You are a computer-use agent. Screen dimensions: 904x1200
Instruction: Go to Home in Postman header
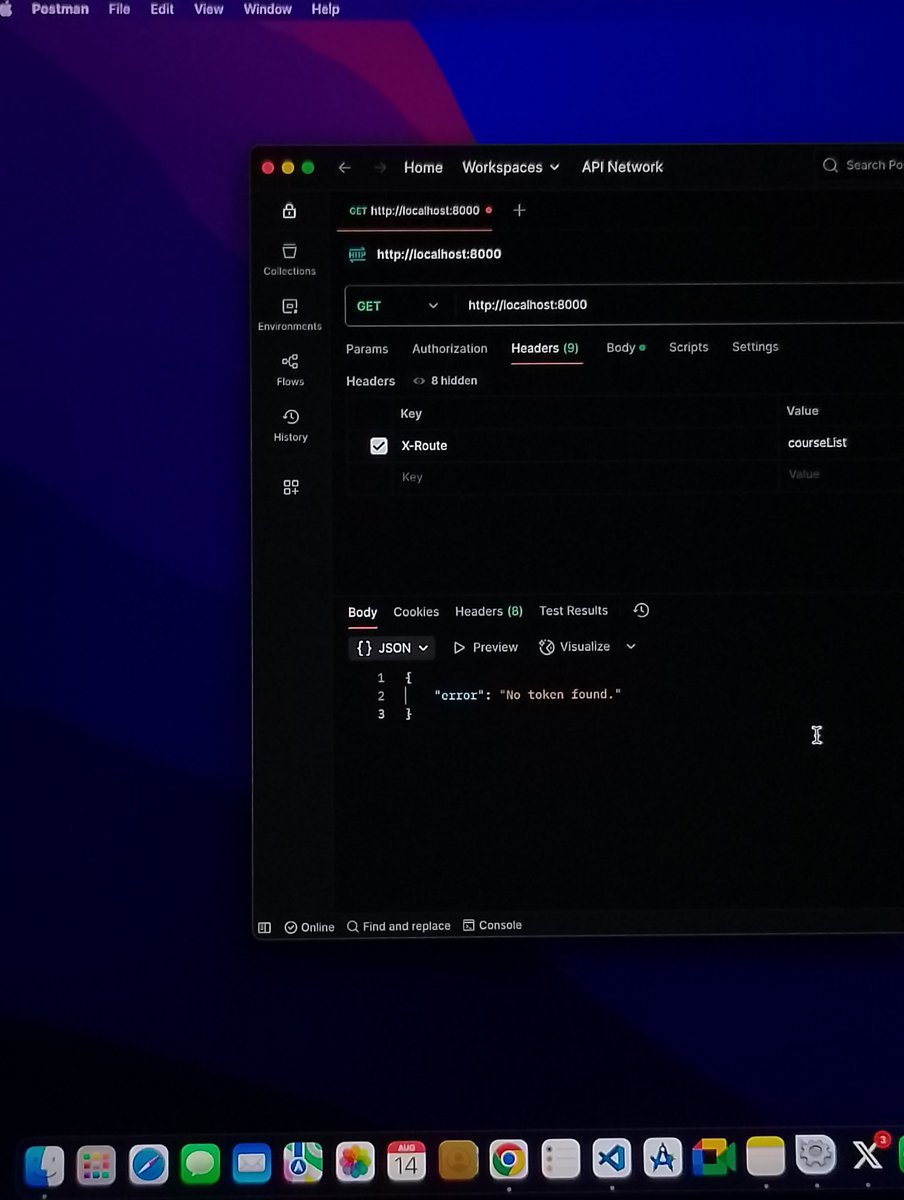(x=423, y=167)
